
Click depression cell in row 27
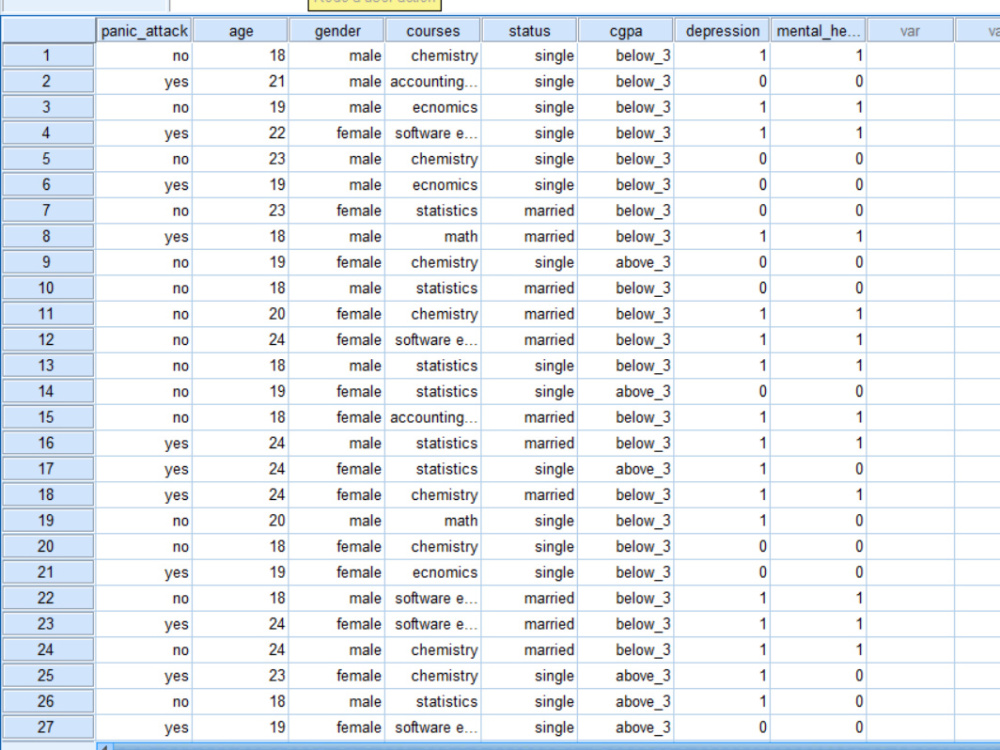click(x=723, y=727)
